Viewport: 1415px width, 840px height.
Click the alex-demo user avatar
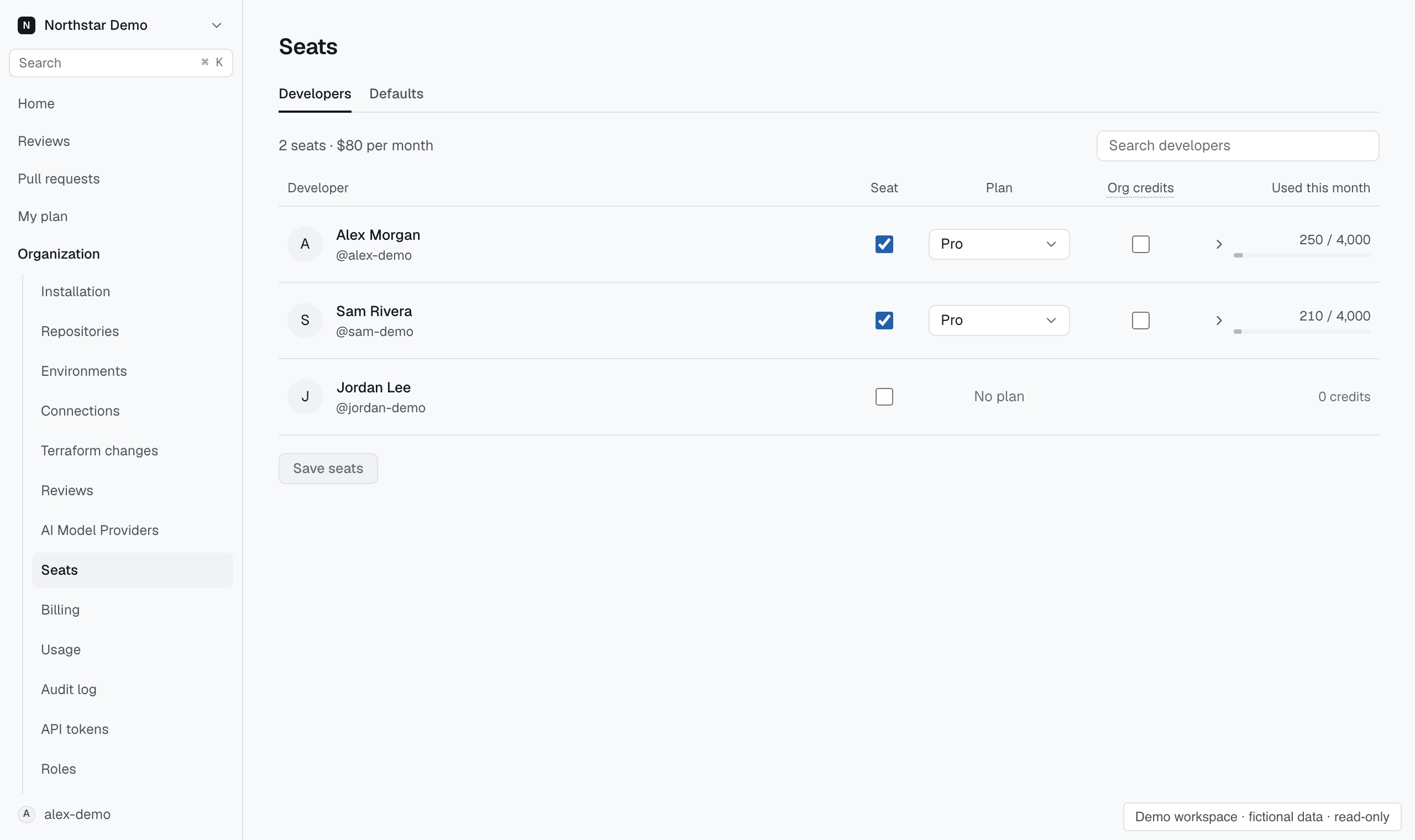pyautogui.click(x=26, y=814)
